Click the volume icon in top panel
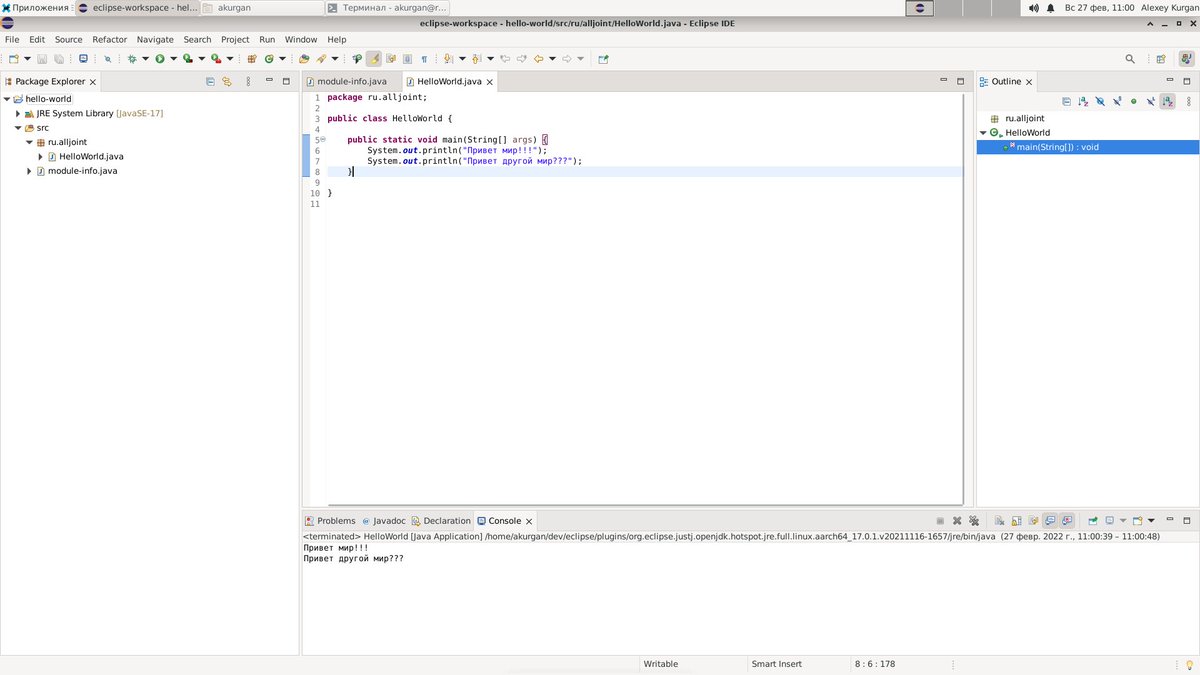This screenshot has width=1200, height=675. click(x=1034, y=7)
